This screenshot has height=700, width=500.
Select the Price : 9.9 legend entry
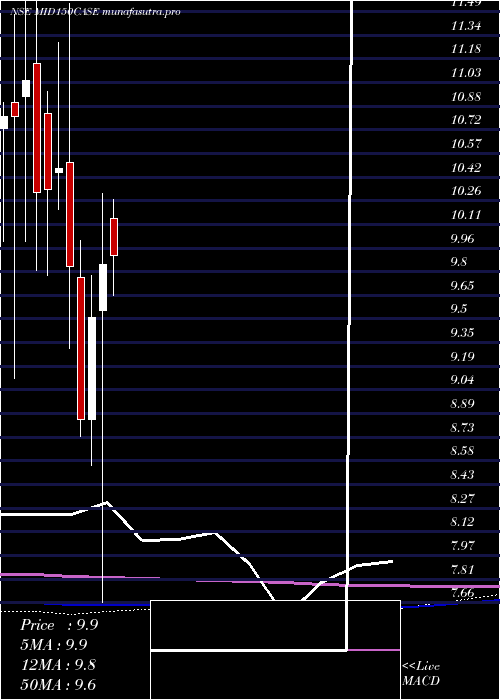click(x=59, y=625)
